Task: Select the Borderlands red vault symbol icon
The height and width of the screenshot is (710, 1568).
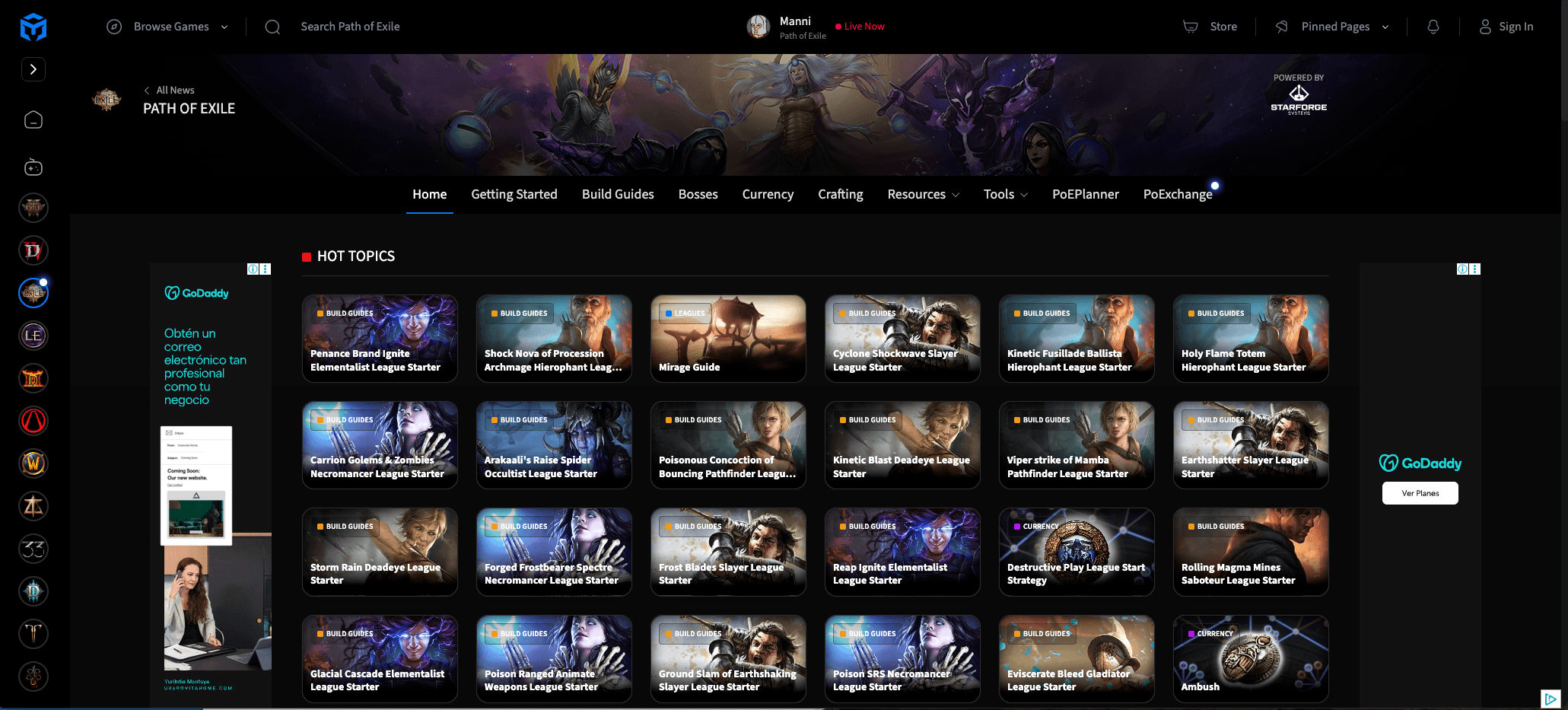Action: (33, 421)
